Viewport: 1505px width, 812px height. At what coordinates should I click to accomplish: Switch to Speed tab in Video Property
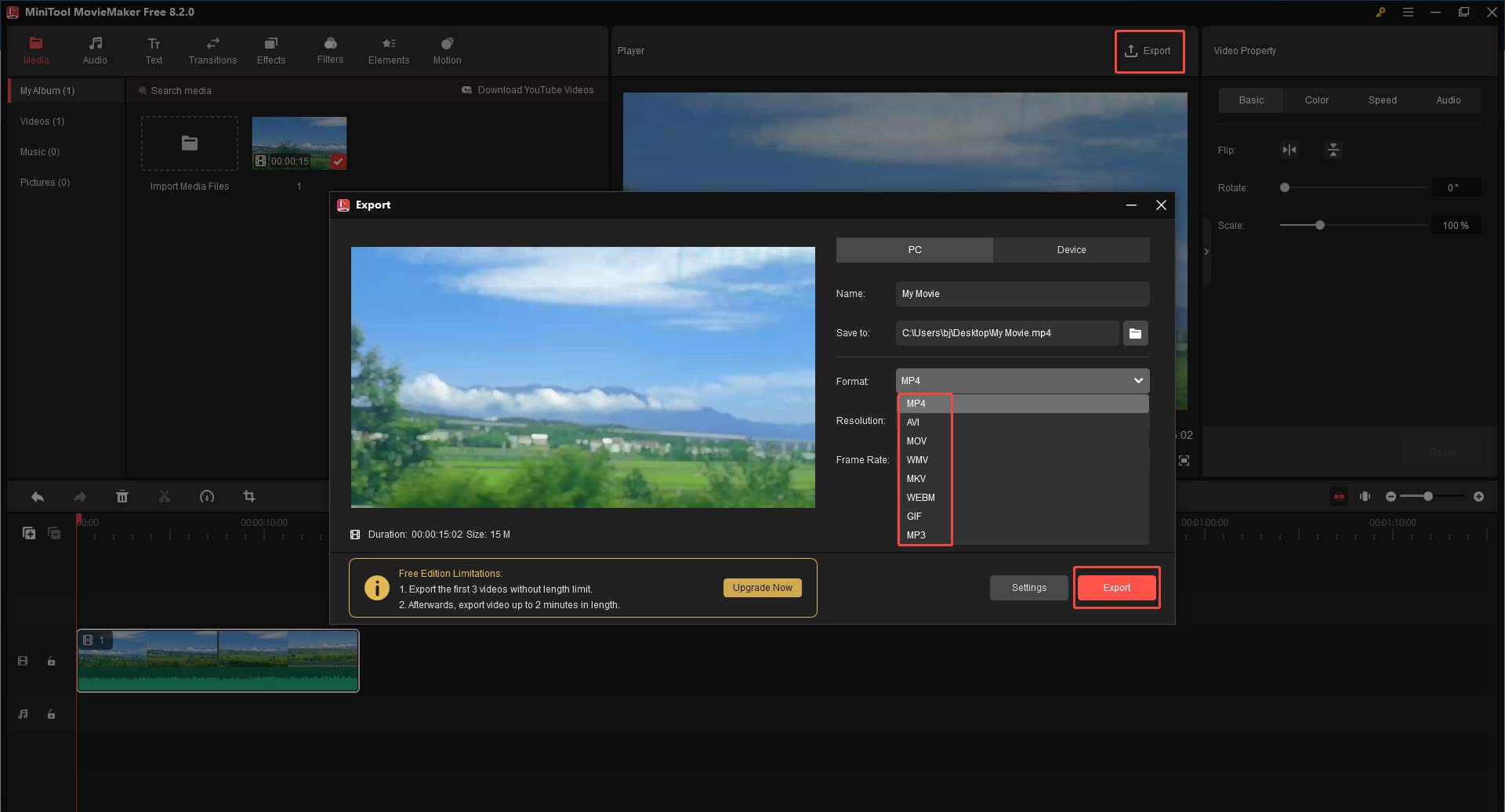[1383, 100]
